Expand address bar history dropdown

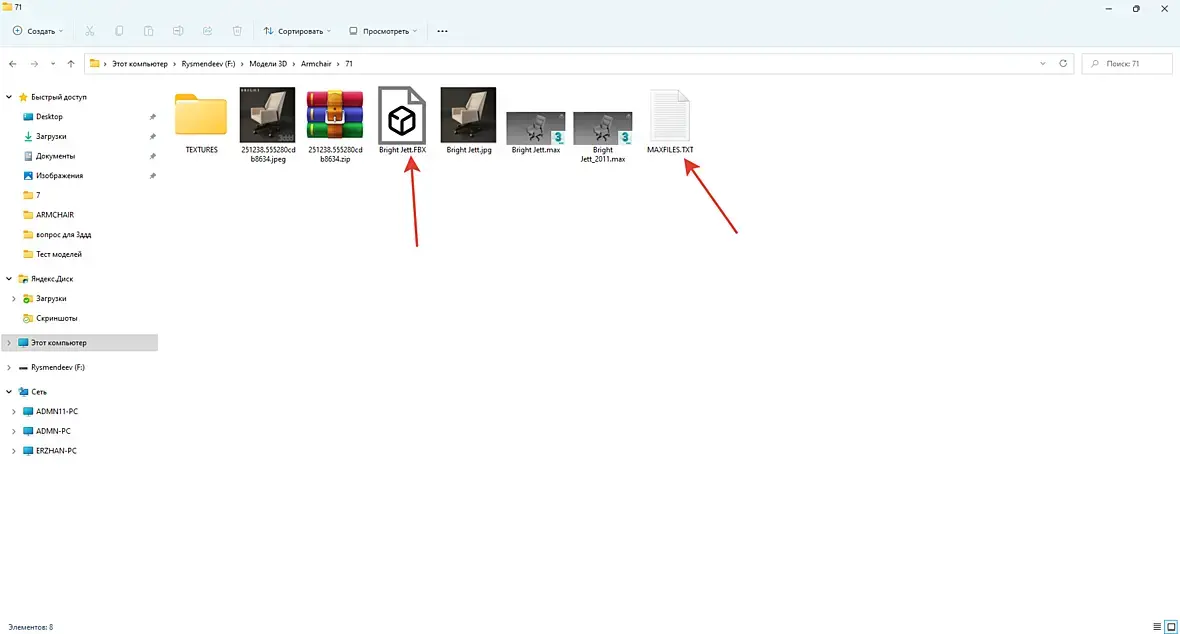(1042, 64)
